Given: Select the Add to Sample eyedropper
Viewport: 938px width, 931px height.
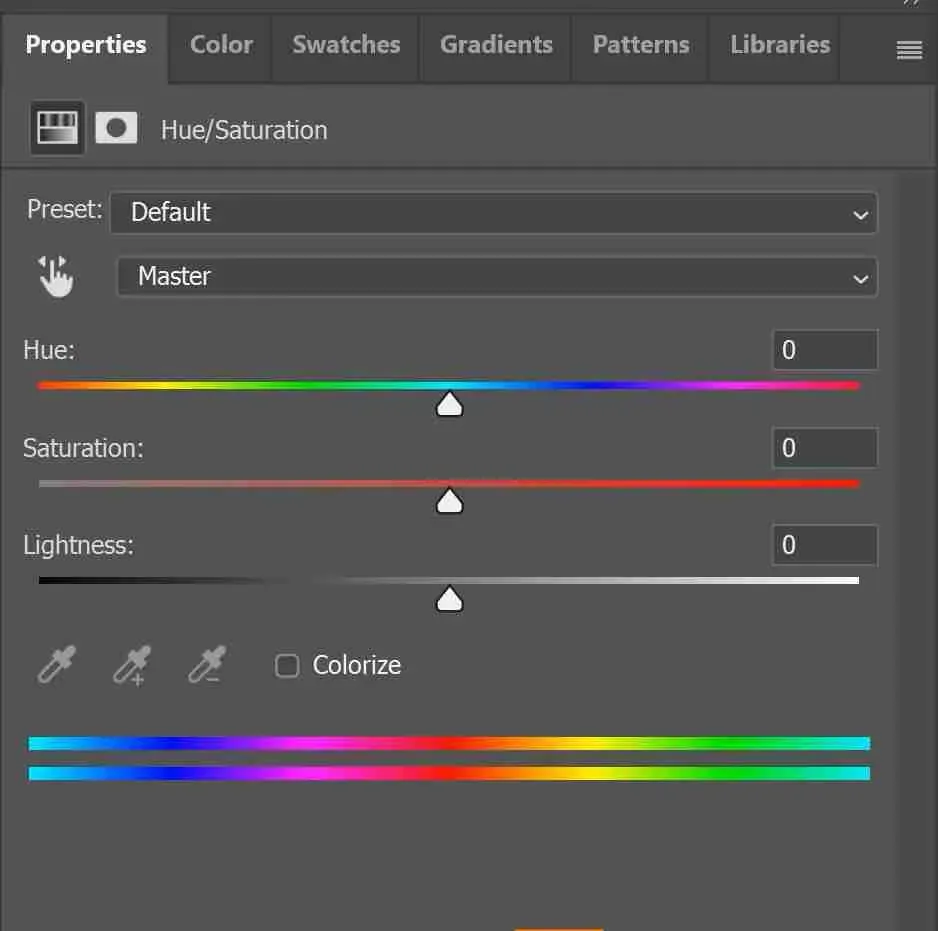Looking at the screenshot, I should pos(131,665).
